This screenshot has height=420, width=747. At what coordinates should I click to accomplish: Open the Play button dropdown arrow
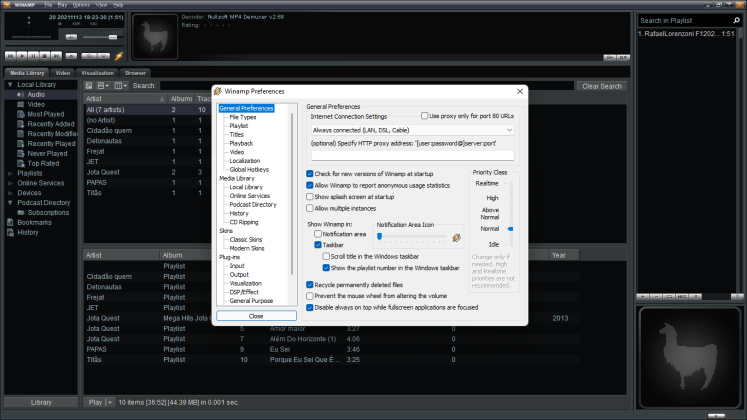pos(110,402)
